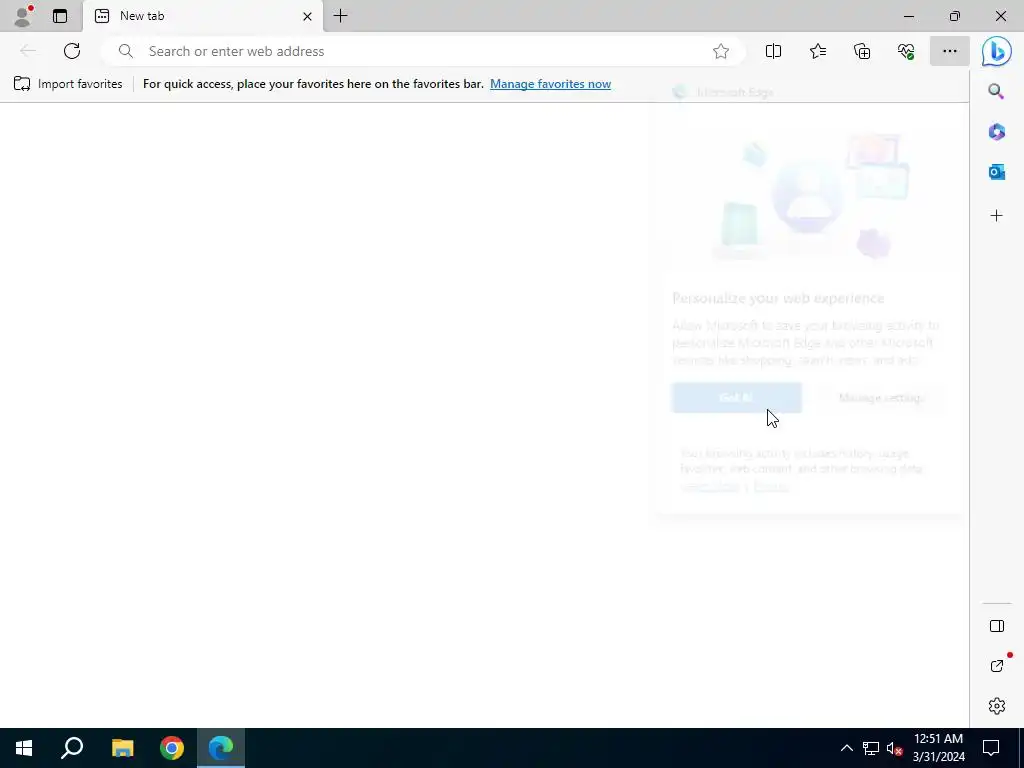Open the Manage favorites now link
The width and height of the screenshot is (1024, 768).
[551, 84]
